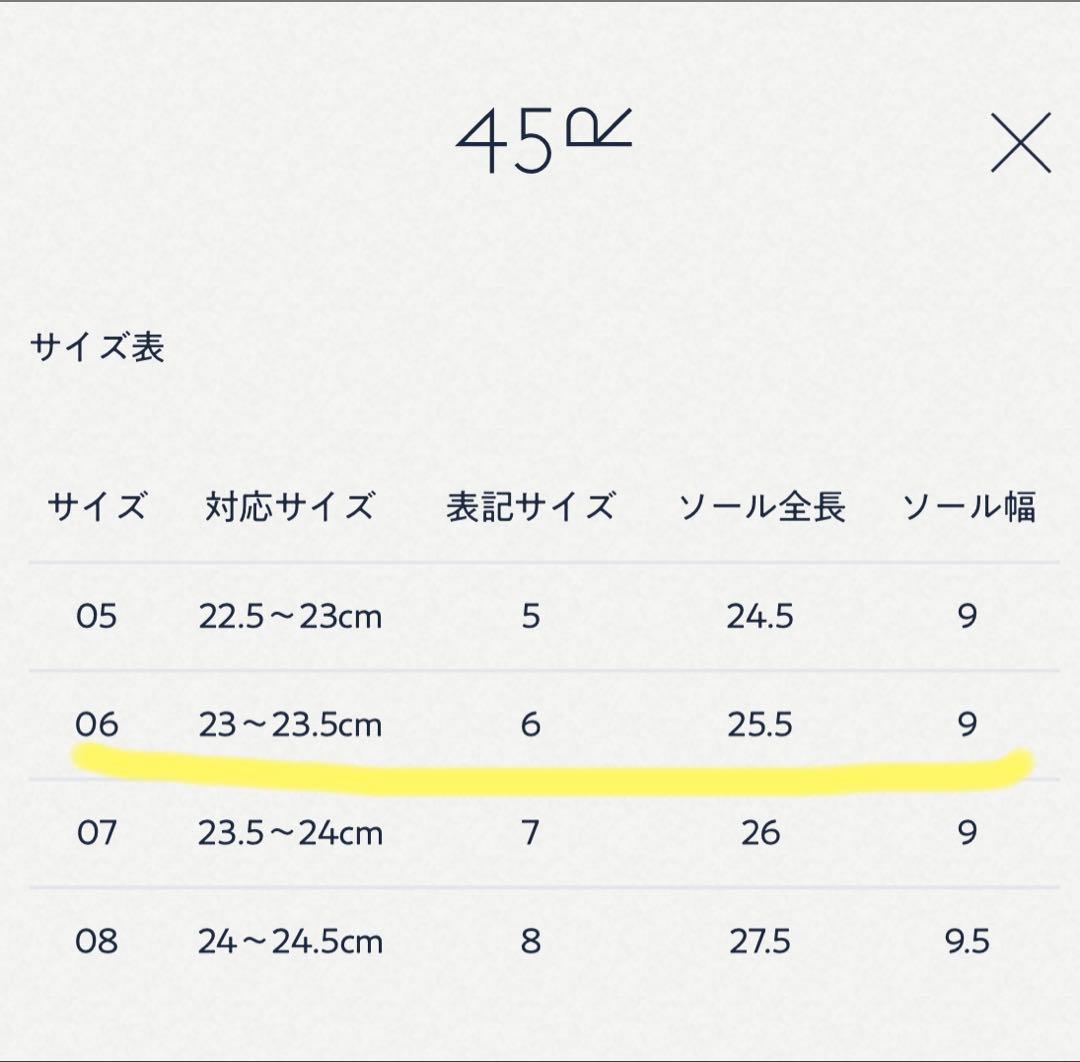Click the 23～23.5cm size range
Image resolution: width=1080 pixels, height=1062 pixels.
[290, 724]
